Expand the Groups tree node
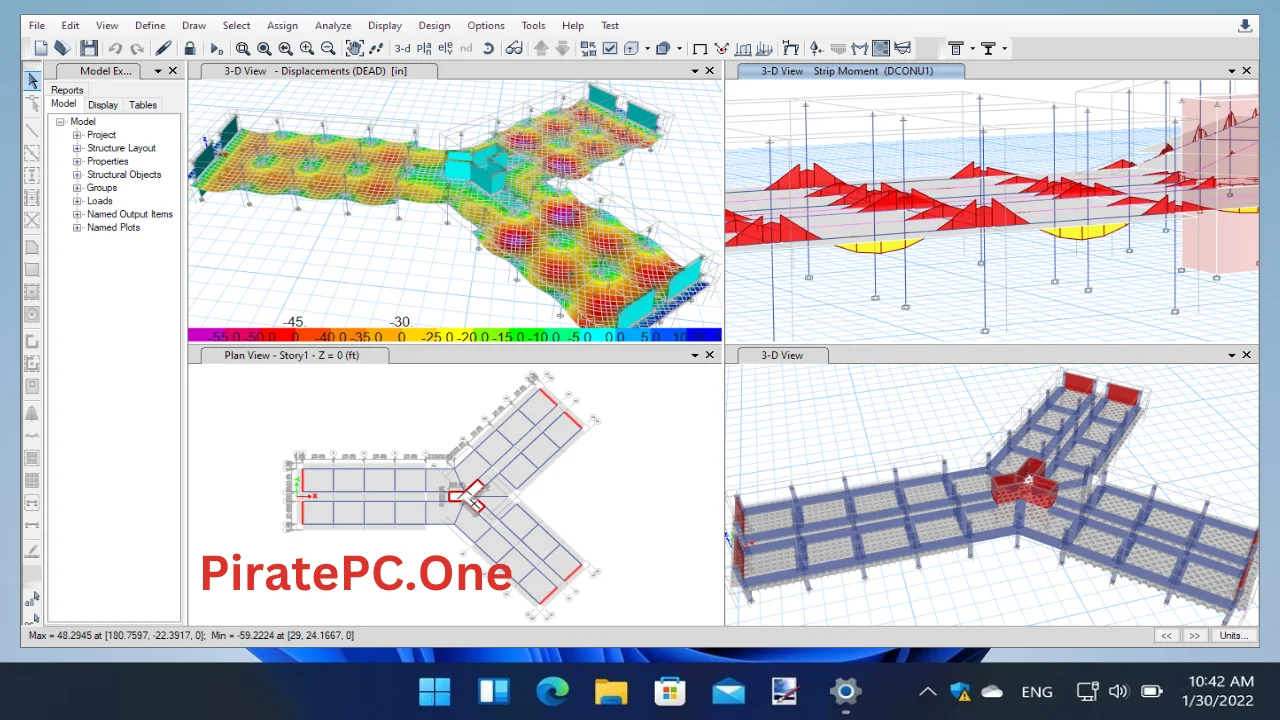1280x720 pixels. click(x=77, y=188)
